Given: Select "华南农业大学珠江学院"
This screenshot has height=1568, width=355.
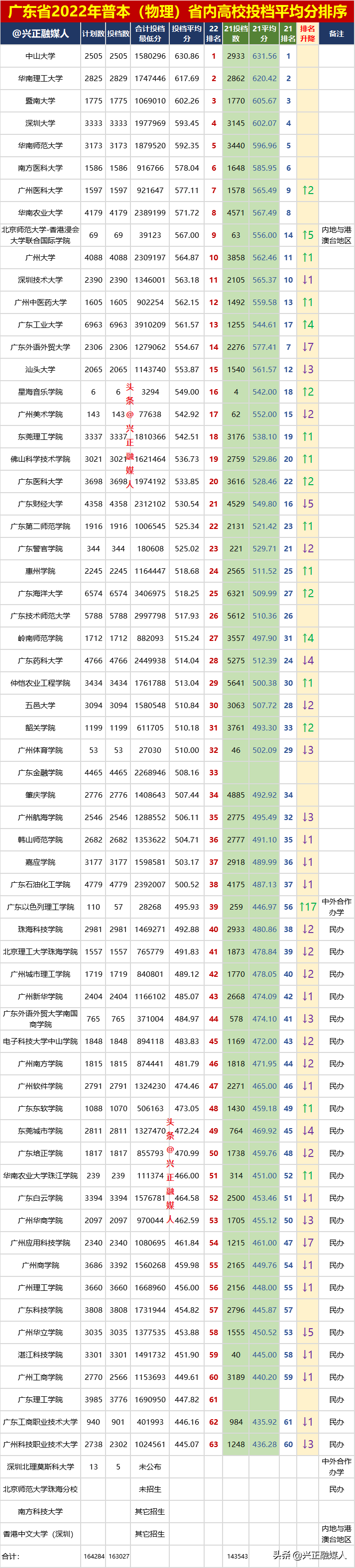Looking at the screenshot, I should pos(40,1176).
